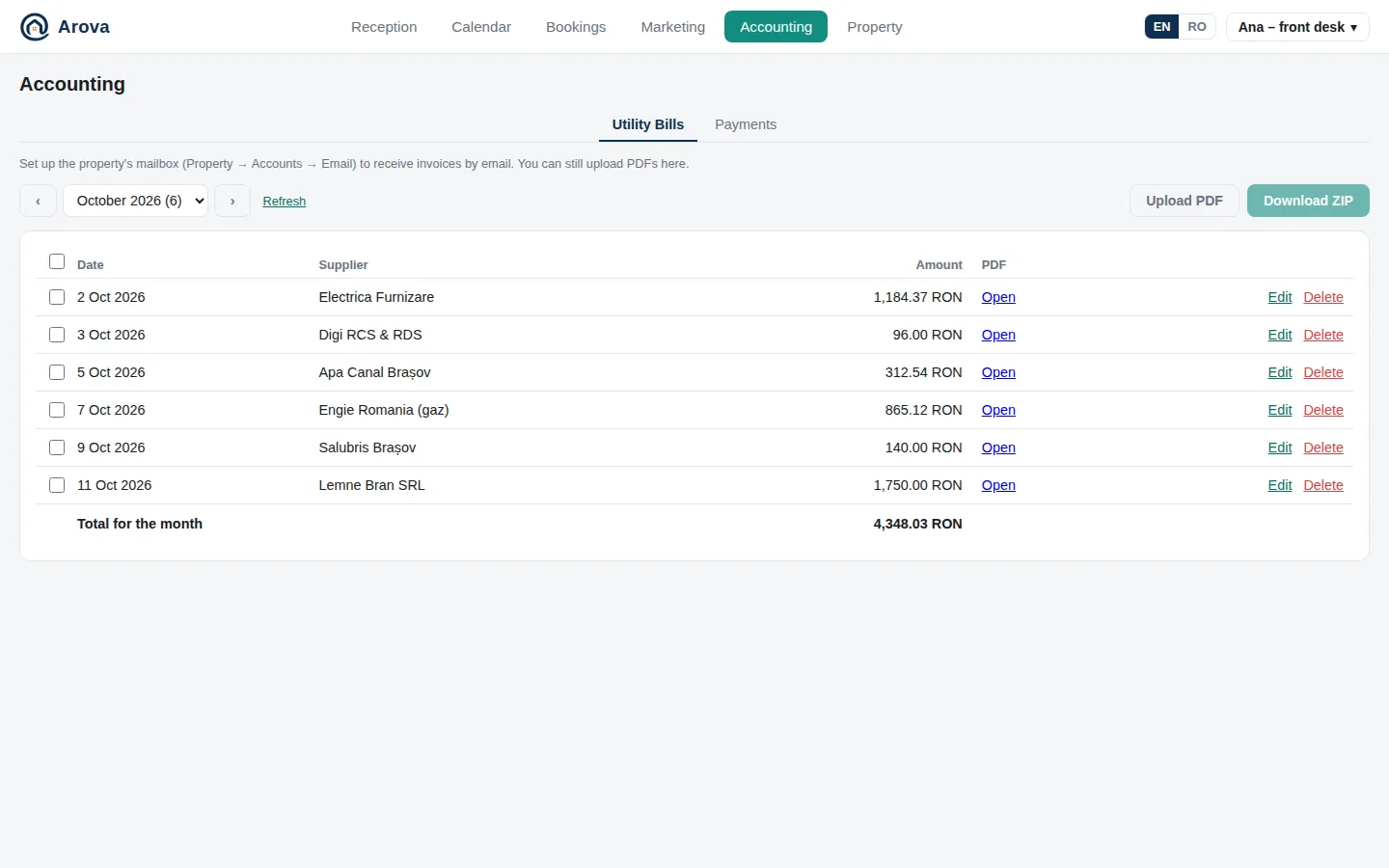Go to next month arrow

232,201
